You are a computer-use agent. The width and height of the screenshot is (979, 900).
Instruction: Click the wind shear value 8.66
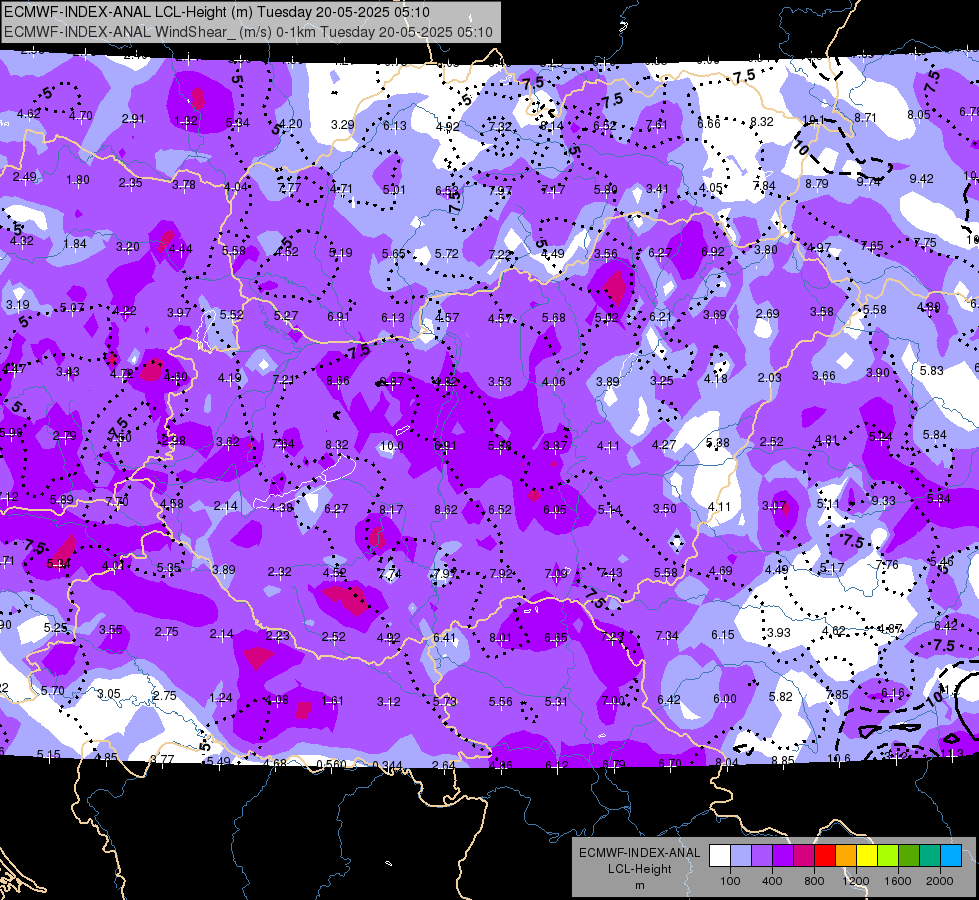(x=338, y=381)
